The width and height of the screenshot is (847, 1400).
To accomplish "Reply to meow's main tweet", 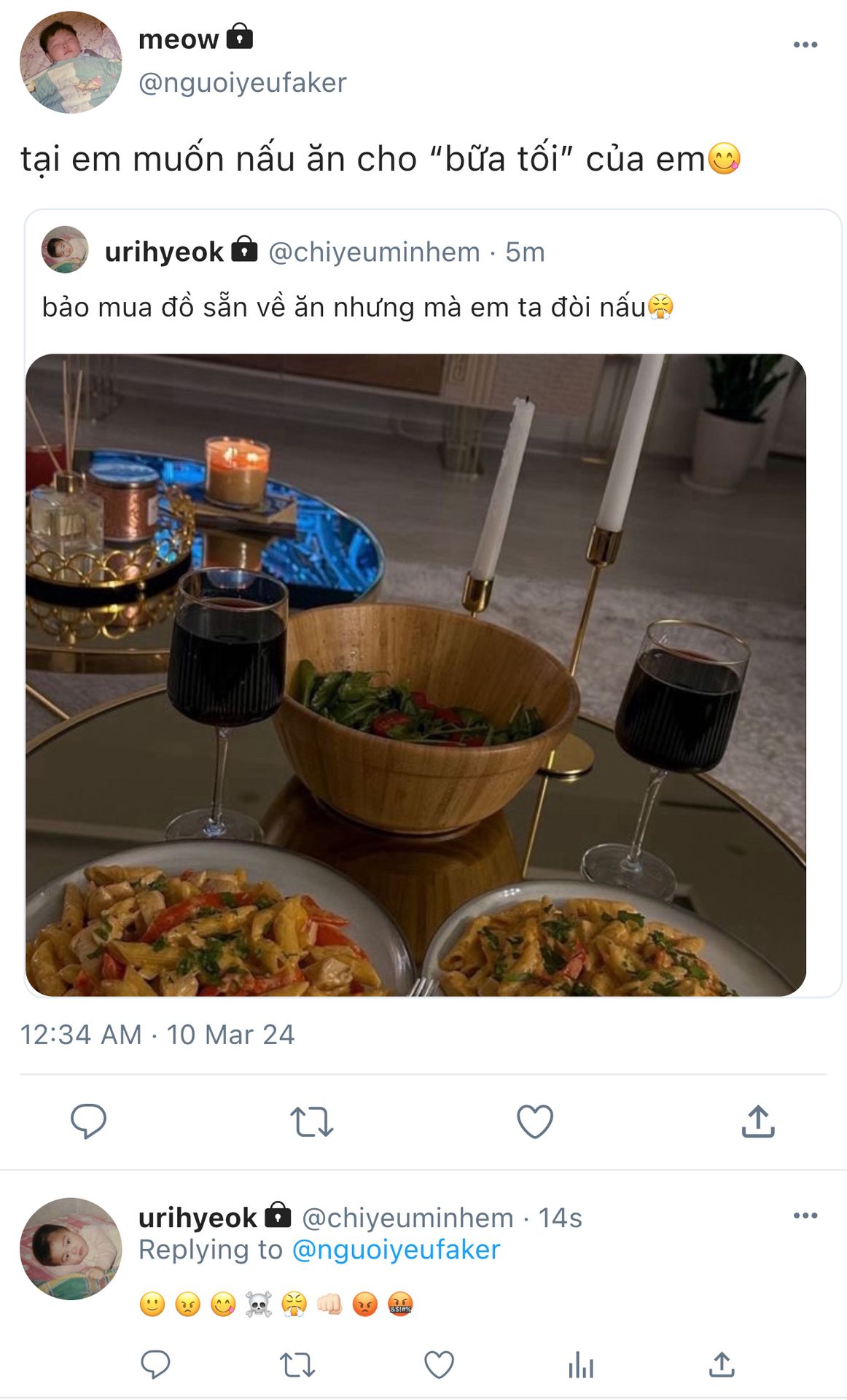I will pyautogui.click(x=88, y=1121).
